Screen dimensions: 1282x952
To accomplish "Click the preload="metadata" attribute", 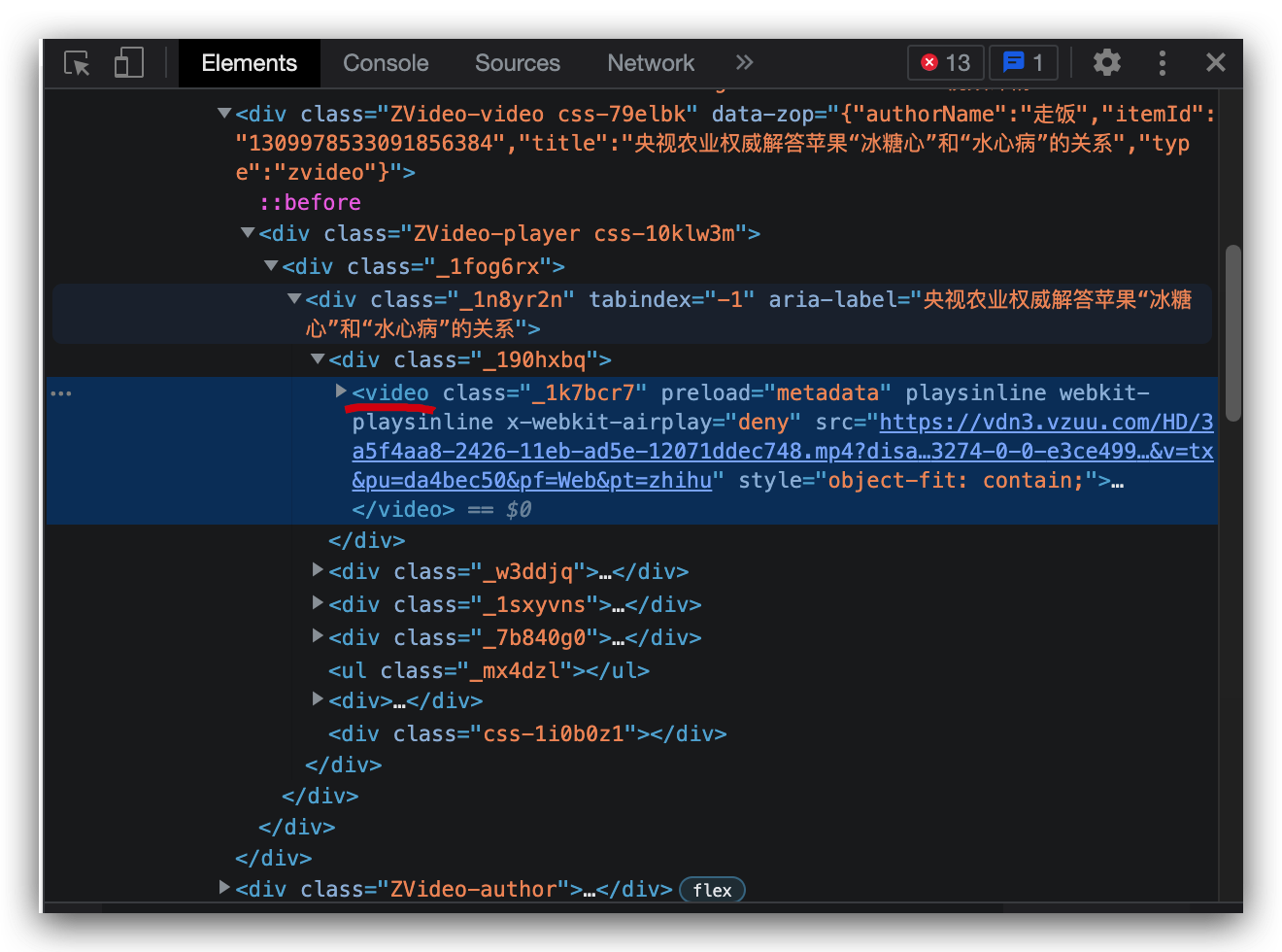I will [x=776, y=392].
